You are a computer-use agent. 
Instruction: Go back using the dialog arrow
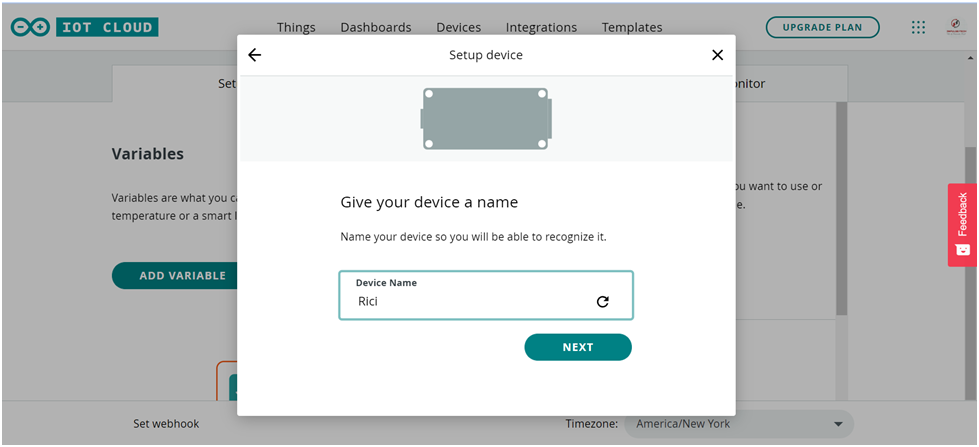coord(255,55)
